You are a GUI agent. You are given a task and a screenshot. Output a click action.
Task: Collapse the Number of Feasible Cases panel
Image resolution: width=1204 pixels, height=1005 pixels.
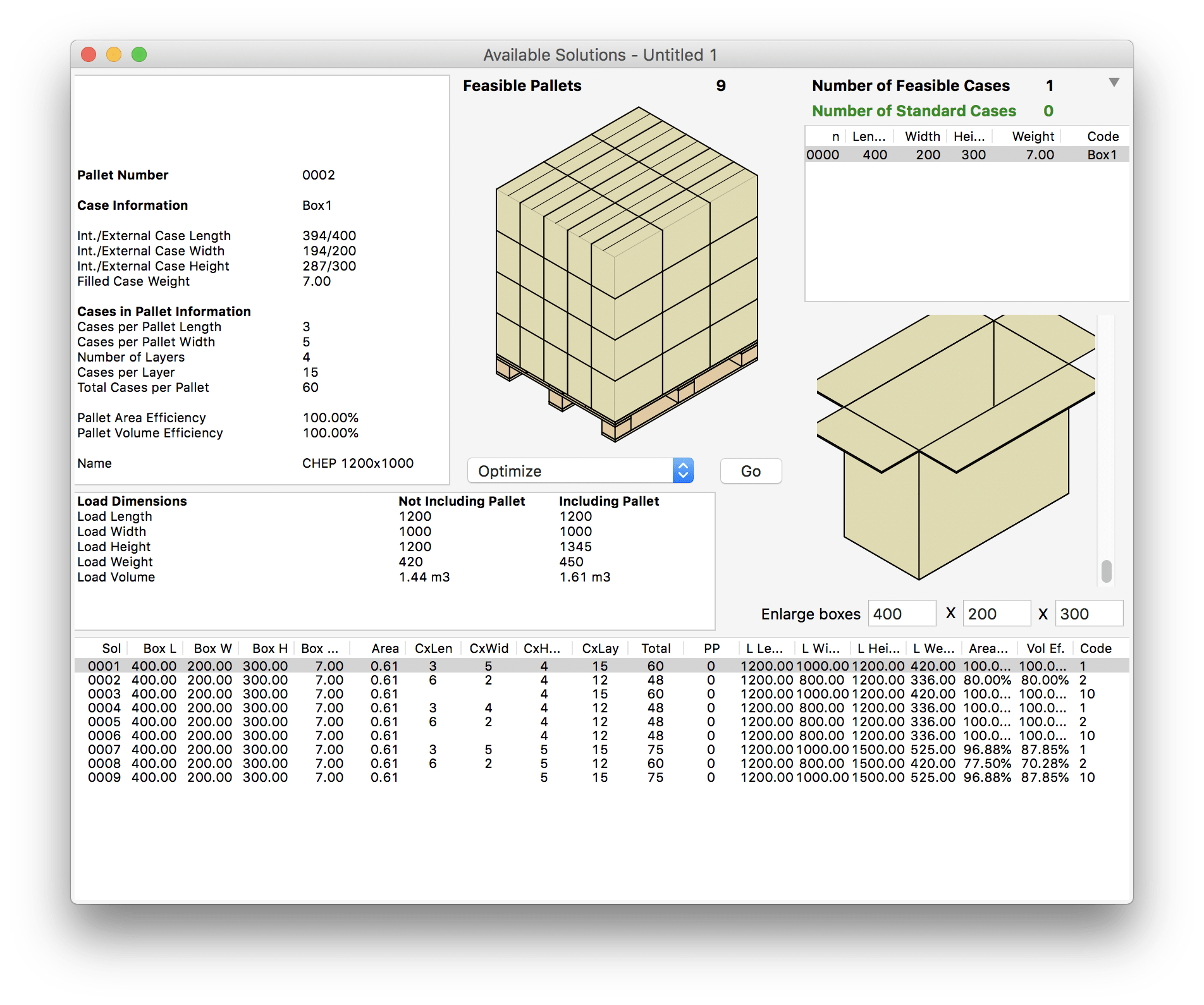click(x=1114, y=82)
